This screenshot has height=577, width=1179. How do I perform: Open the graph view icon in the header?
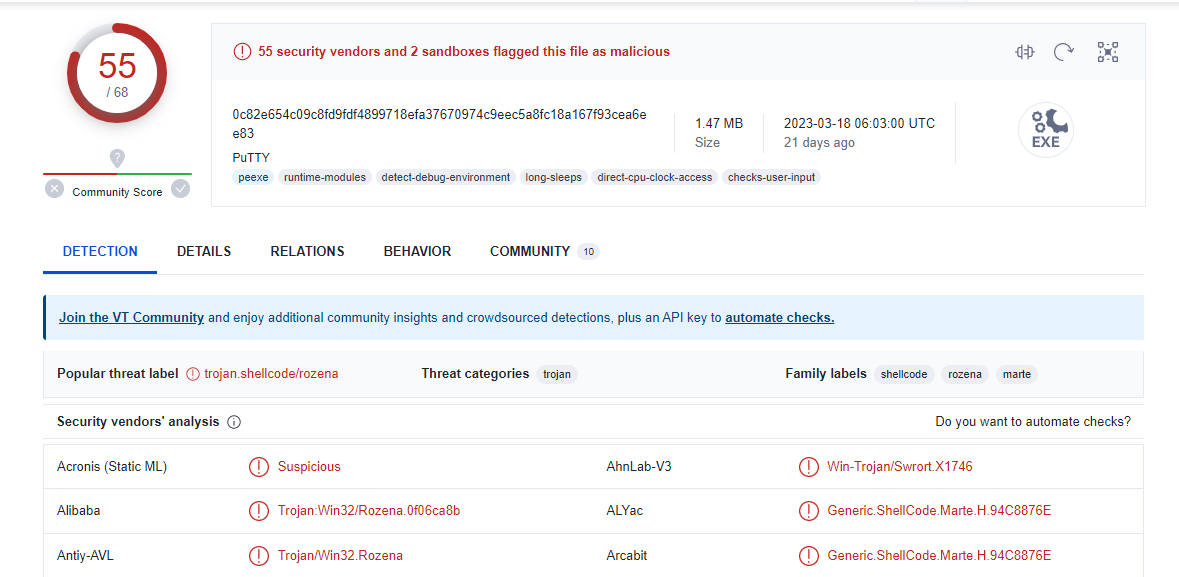pos(1108,52)
